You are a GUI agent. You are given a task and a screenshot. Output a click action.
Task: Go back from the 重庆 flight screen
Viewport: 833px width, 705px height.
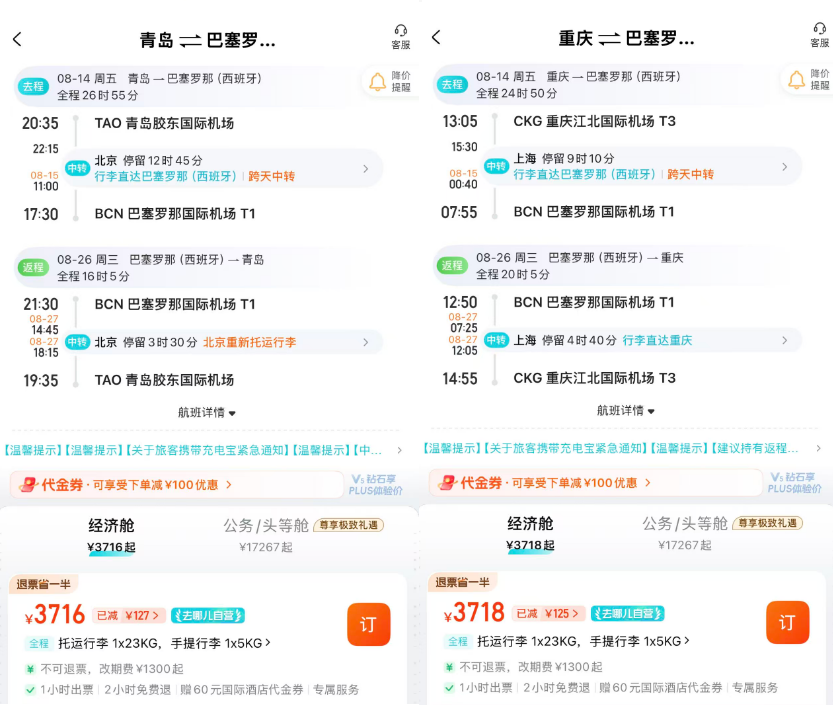(x=436, y=37)
